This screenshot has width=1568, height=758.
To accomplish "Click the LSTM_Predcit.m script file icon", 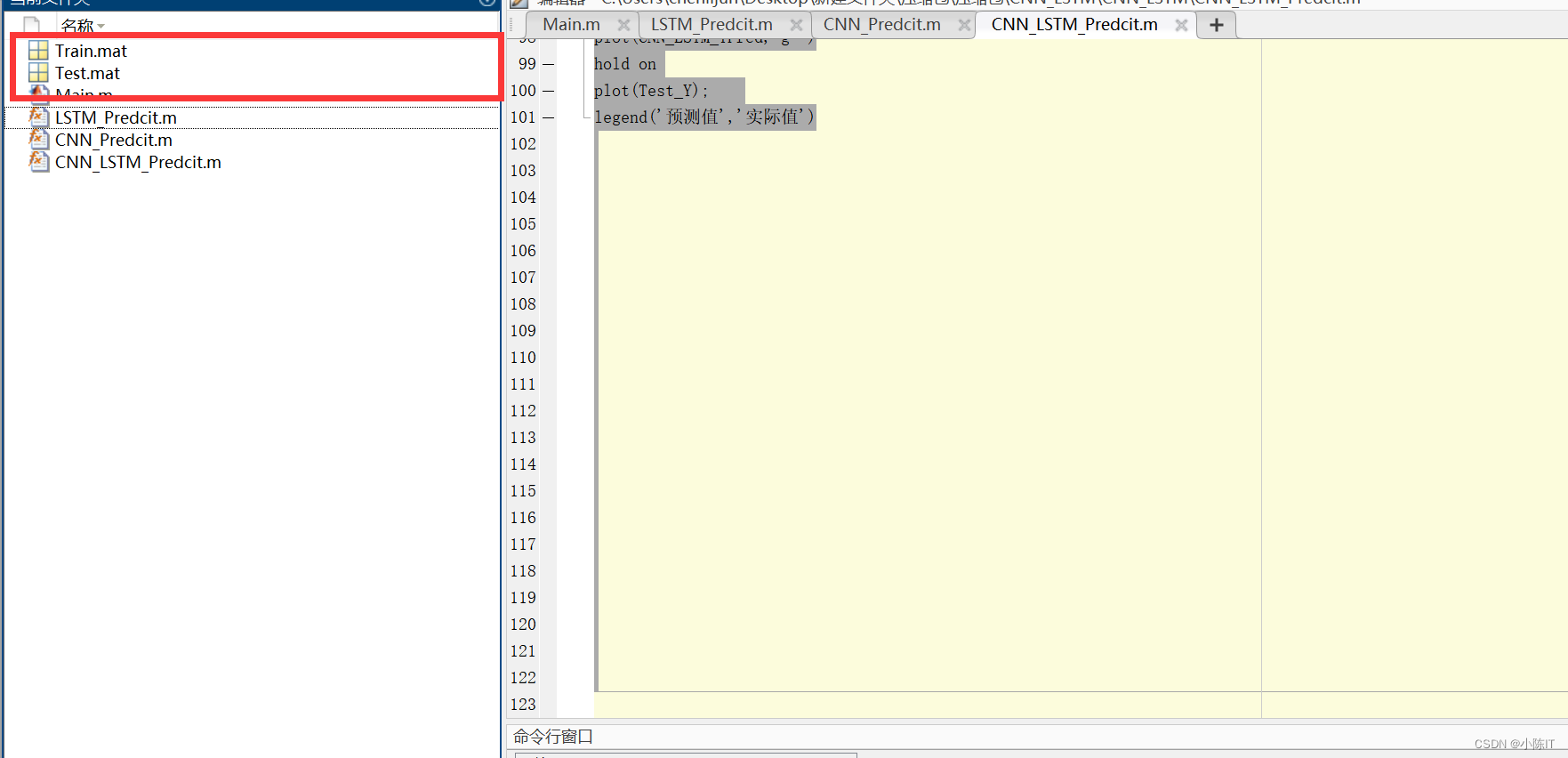I will (x=38, y=117).
